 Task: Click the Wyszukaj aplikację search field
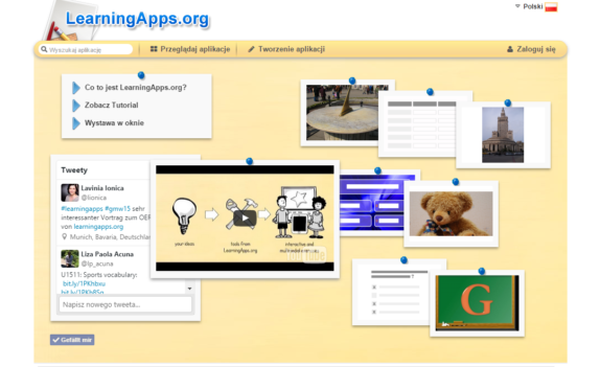(x=86, y=50)
